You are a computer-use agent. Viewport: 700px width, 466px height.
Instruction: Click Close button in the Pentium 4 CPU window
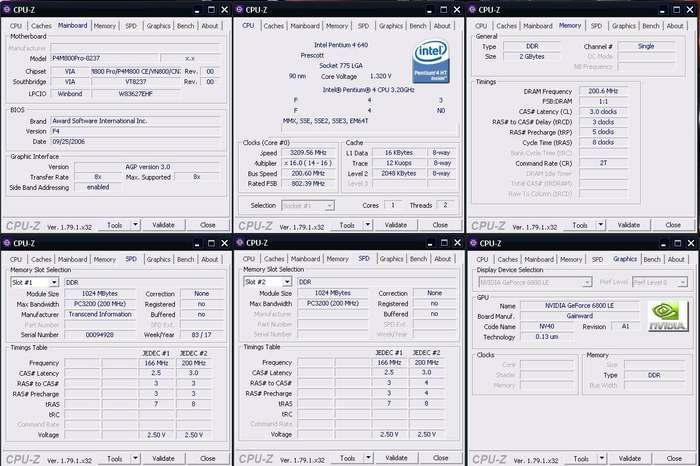pos(440,225)
